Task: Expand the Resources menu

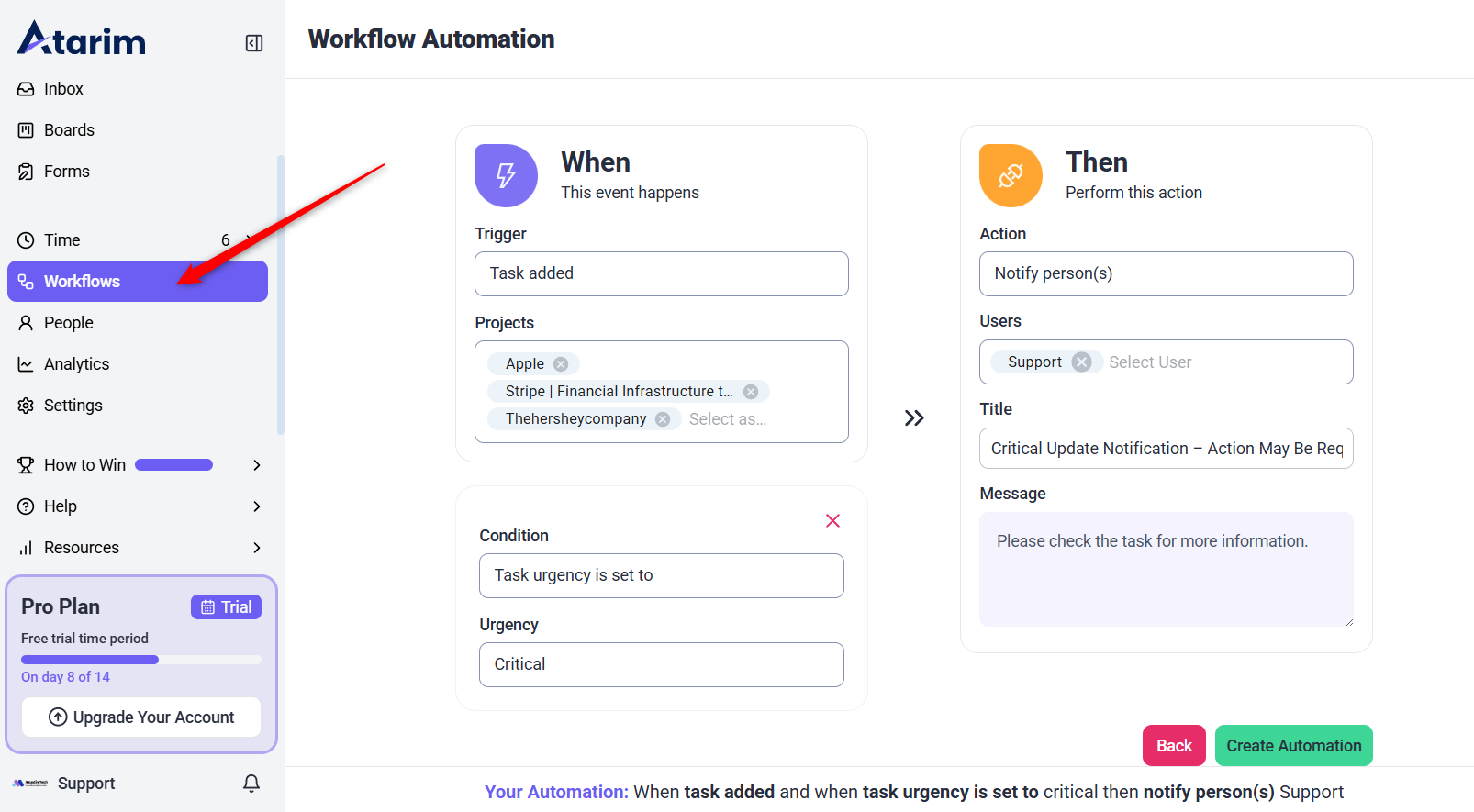Action: pos(257,548)
